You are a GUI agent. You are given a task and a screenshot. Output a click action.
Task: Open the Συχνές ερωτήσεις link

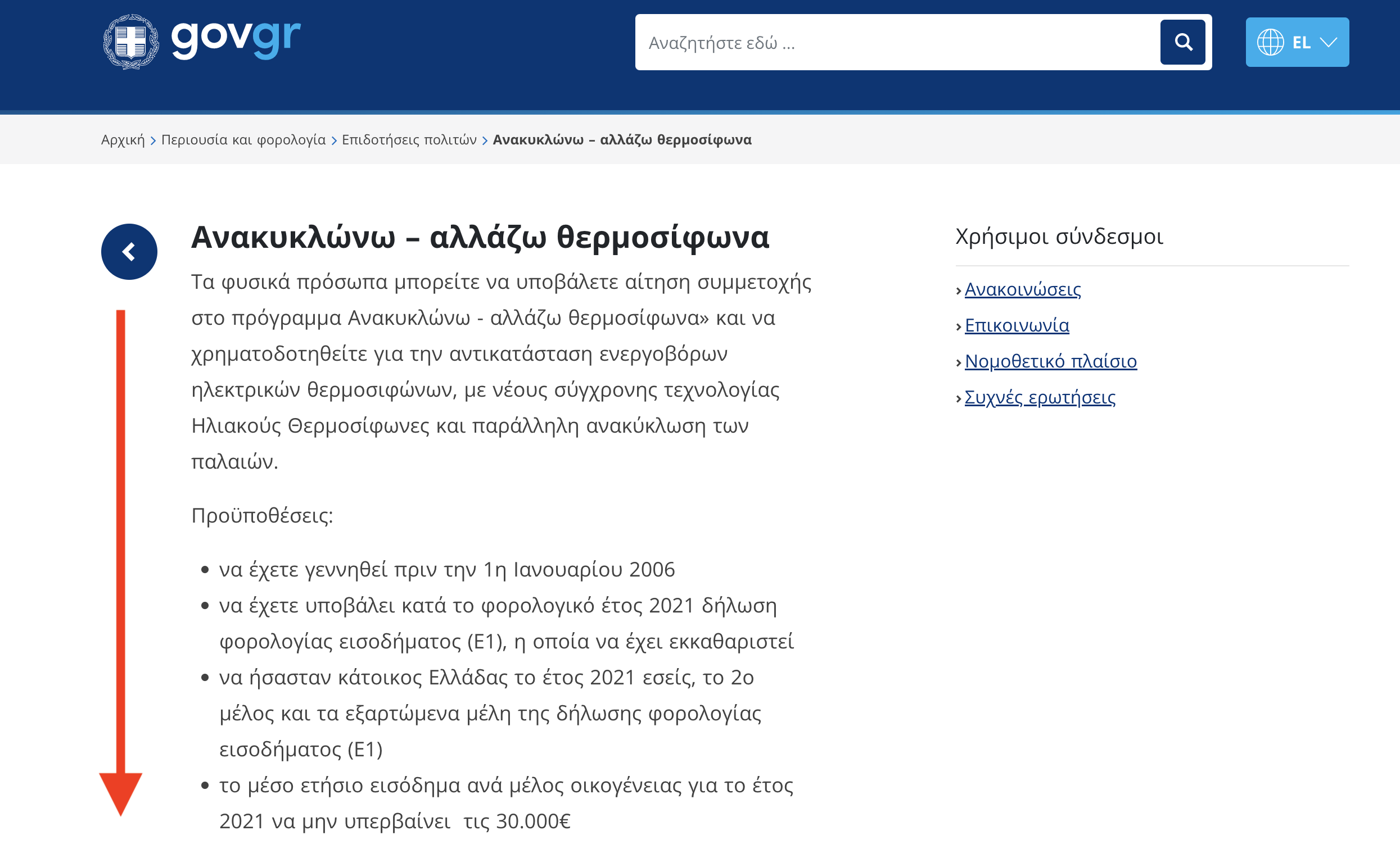[1039, 397]
